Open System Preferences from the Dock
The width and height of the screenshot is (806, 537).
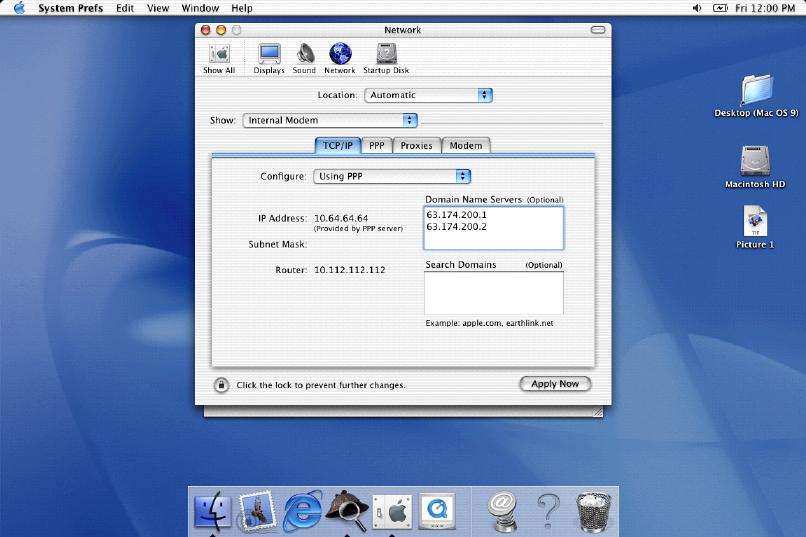tap(392, 512)
